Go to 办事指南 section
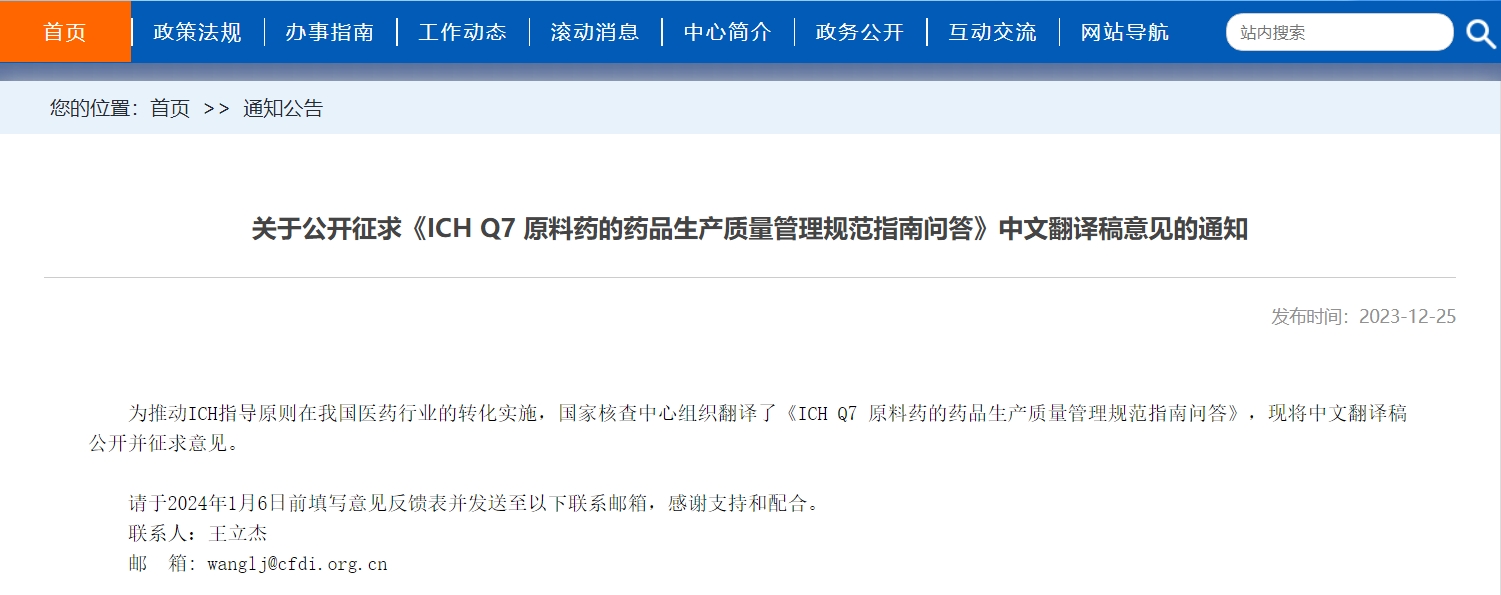Viewport: 1501px width, 595px height. coord(330,32)
